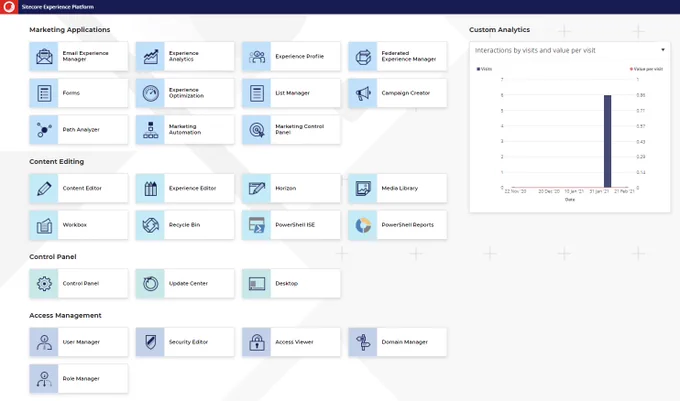This screenshot has height=401, width=680.
Task: Click the 'Marketing Control Panel' label
Action: point(300,129)
